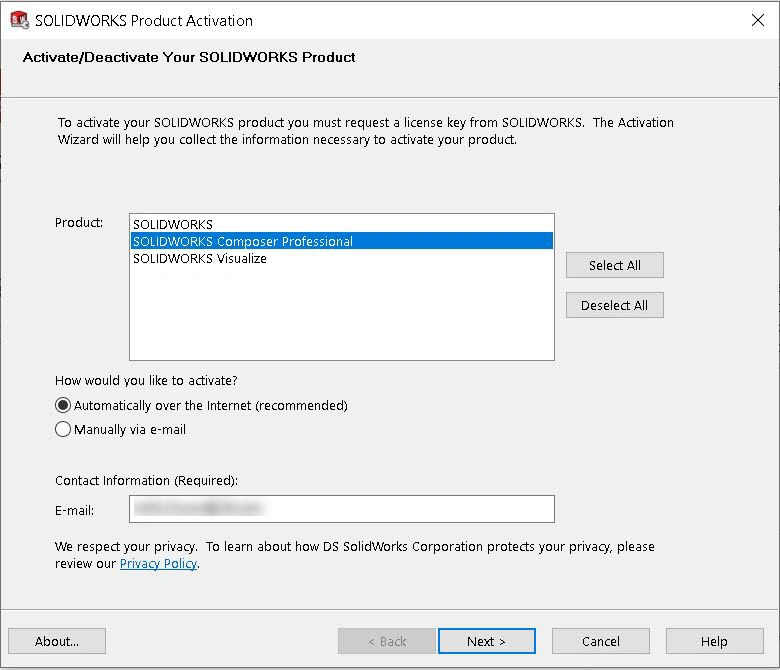Click the disabled Back button
Image resolution: width=780 pixels, height=670 pixels.
click(387, 641)
